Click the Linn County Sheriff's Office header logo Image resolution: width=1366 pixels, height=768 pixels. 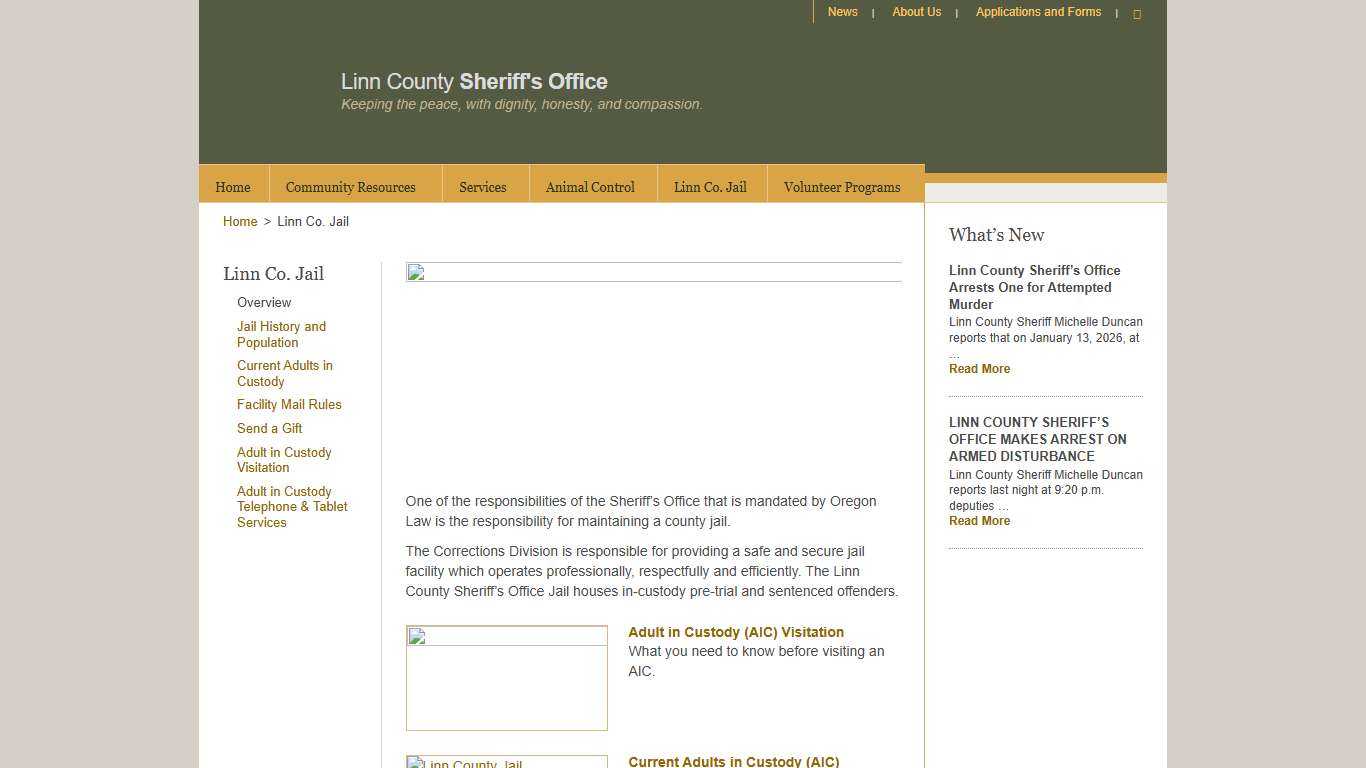click(474, 81)
